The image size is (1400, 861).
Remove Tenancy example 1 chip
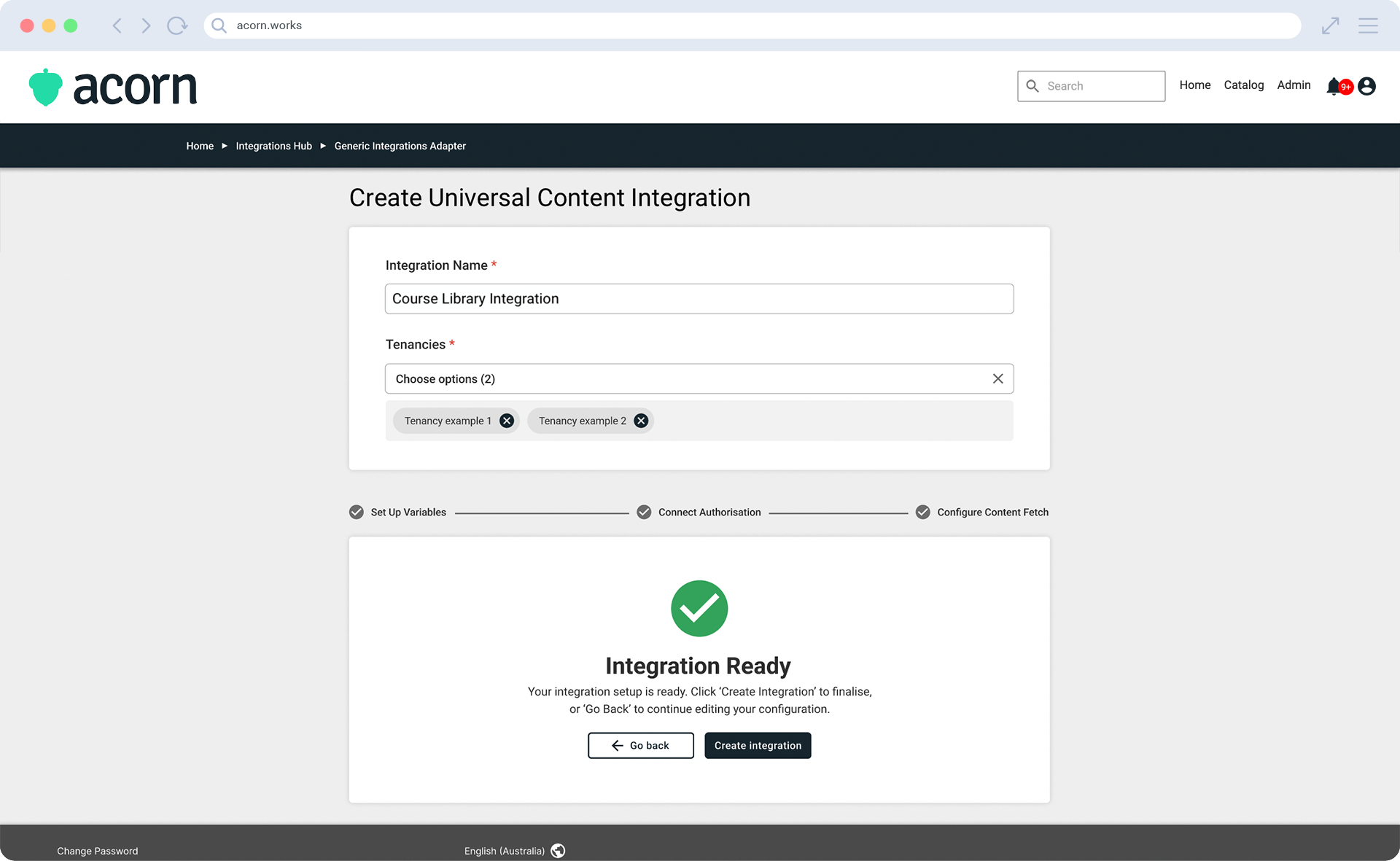tap(507, 421)
